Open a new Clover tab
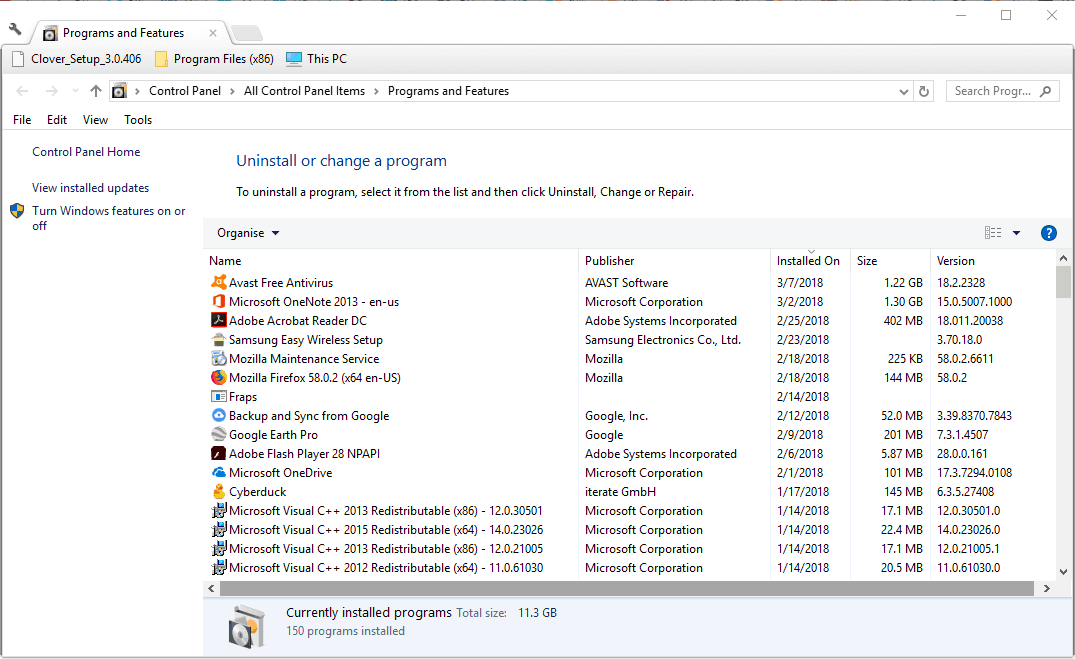 [246, 33]
